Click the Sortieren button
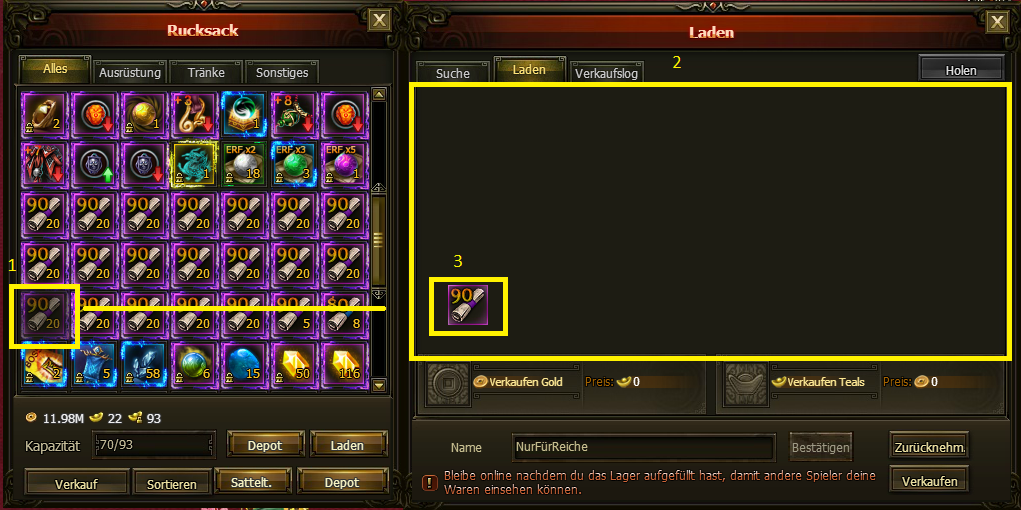This screenshot has width=1021, height=510. click(x=173, y=483)
